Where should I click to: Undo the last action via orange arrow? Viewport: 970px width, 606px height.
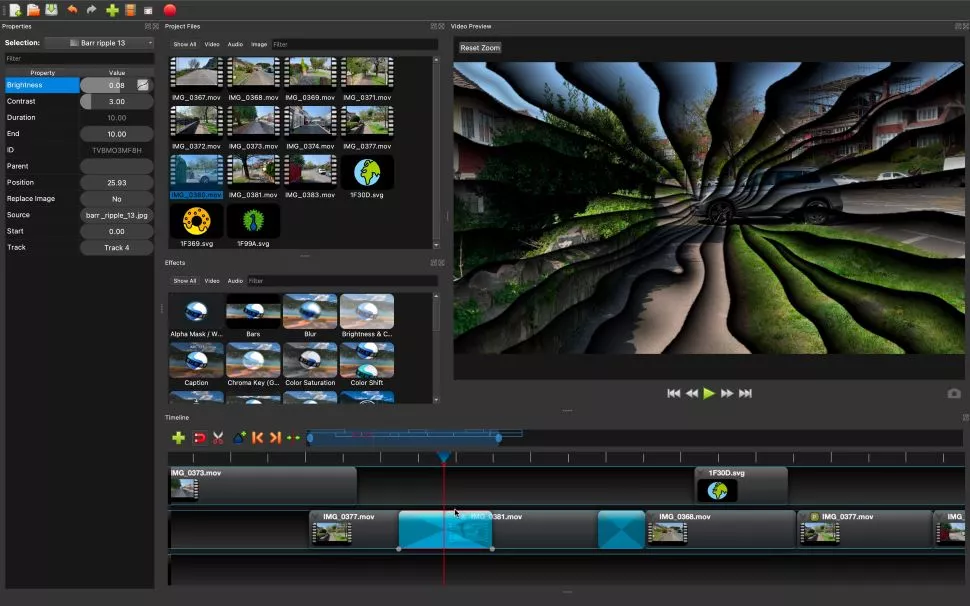(72, 10)
